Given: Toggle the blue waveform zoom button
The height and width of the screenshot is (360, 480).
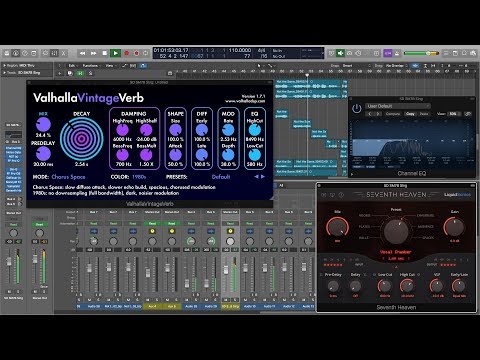Looking at the screenshot, I should pos(415,66).
